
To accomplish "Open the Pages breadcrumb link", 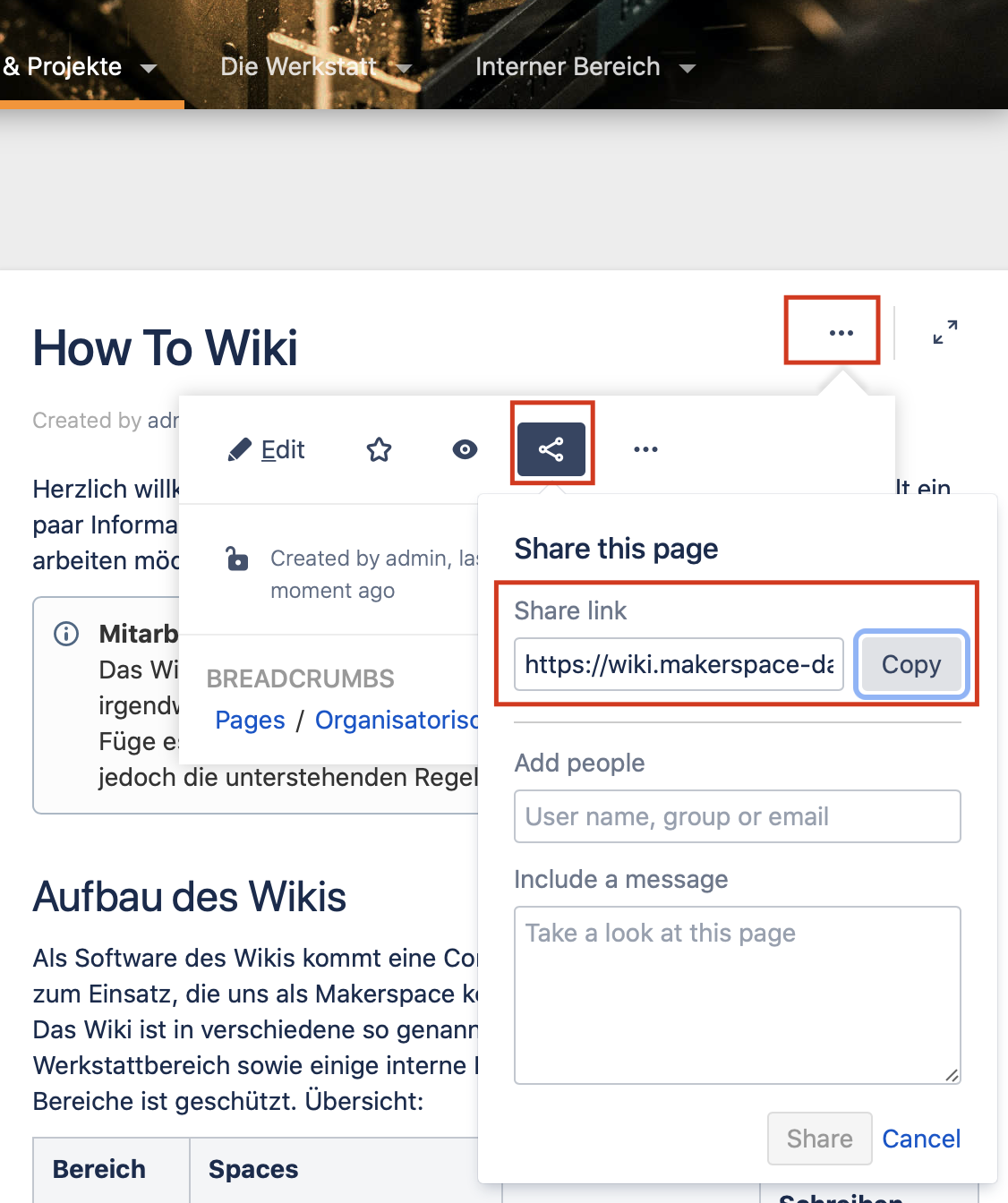I will click(x=250, y=721).
